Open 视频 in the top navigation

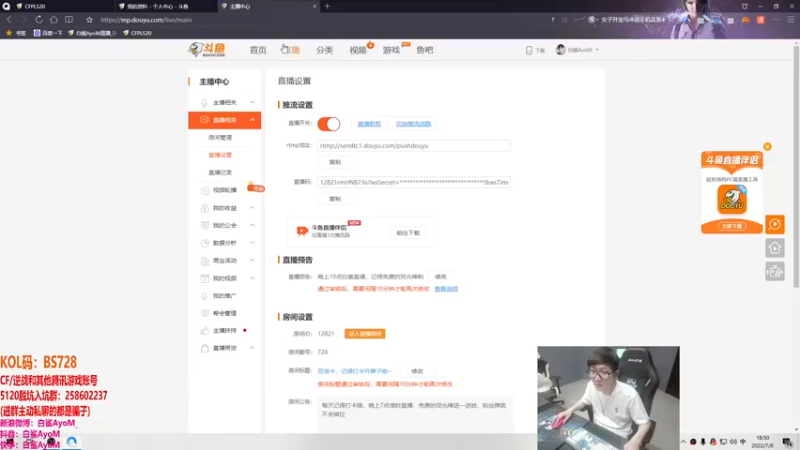[x=358, y=50]
